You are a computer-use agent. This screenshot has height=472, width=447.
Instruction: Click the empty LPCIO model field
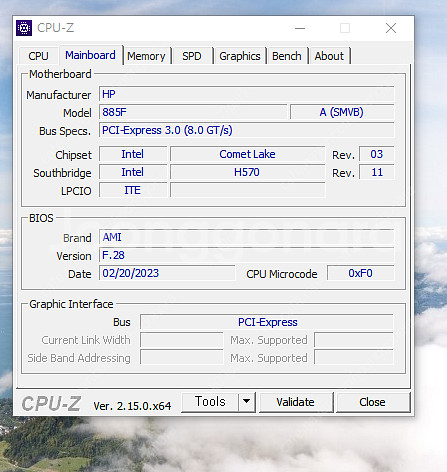(247, 190)
